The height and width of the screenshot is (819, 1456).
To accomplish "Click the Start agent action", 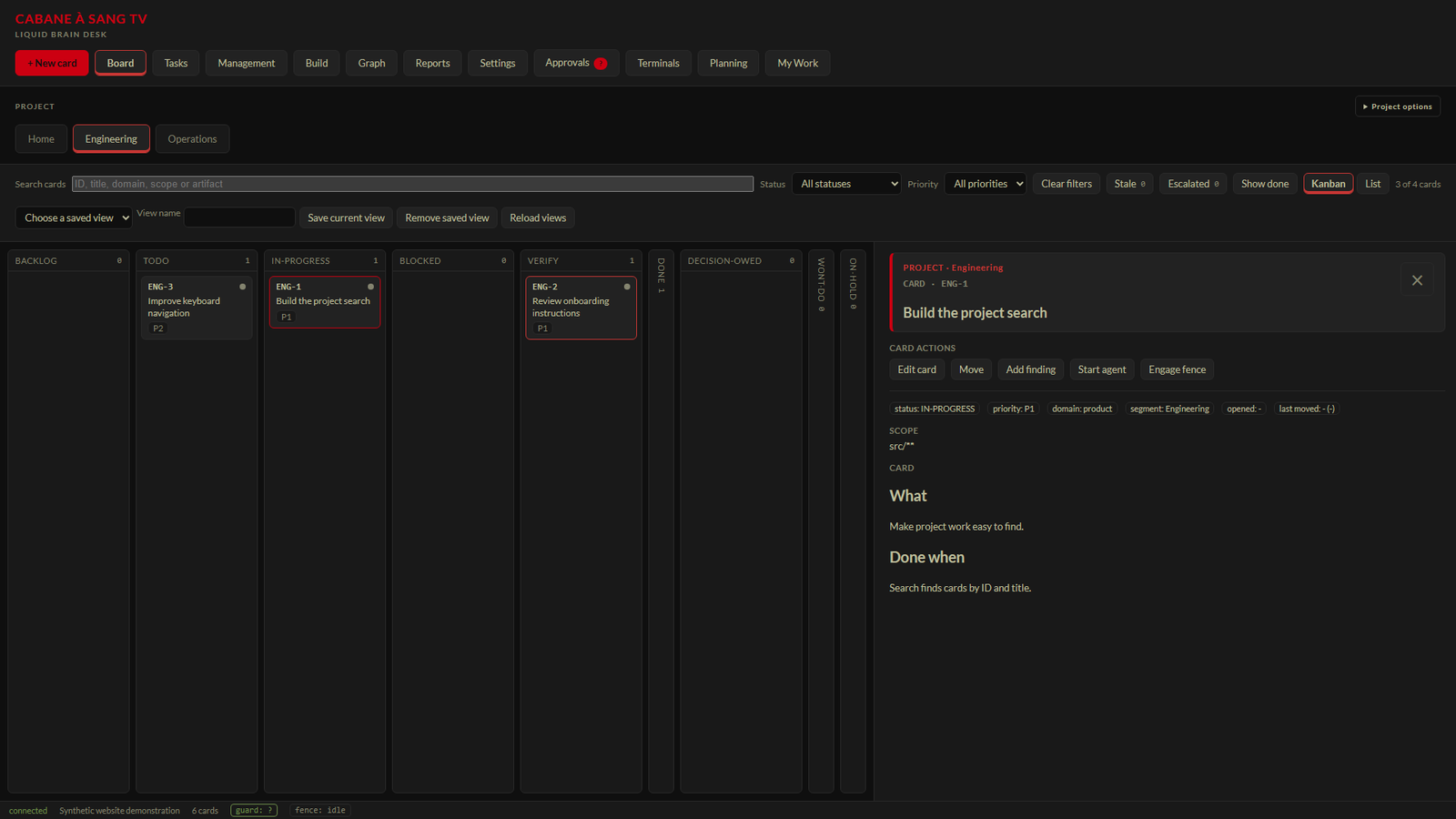I will pos(1102,369).
